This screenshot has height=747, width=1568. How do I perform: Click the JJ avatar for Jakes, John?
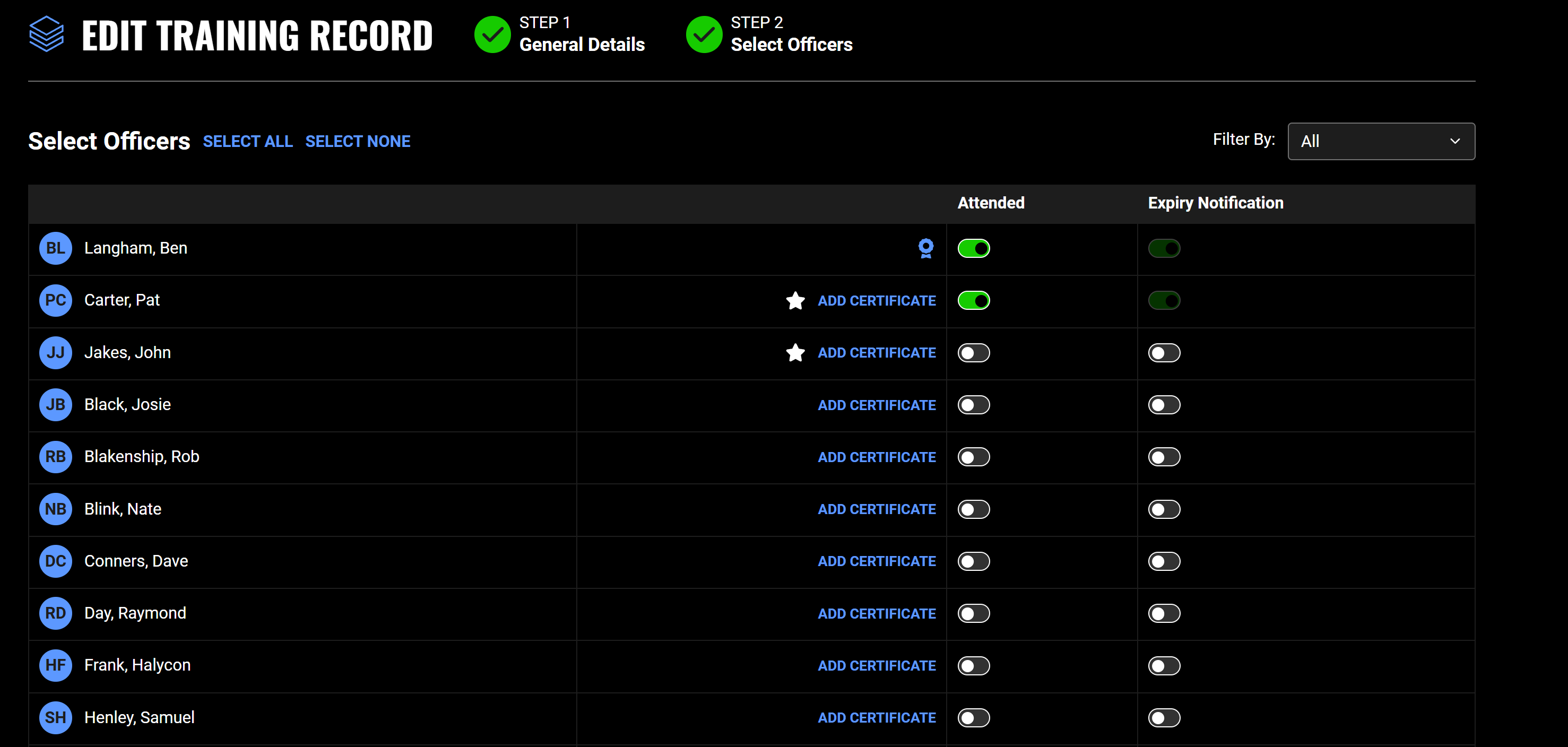point(55,352)
